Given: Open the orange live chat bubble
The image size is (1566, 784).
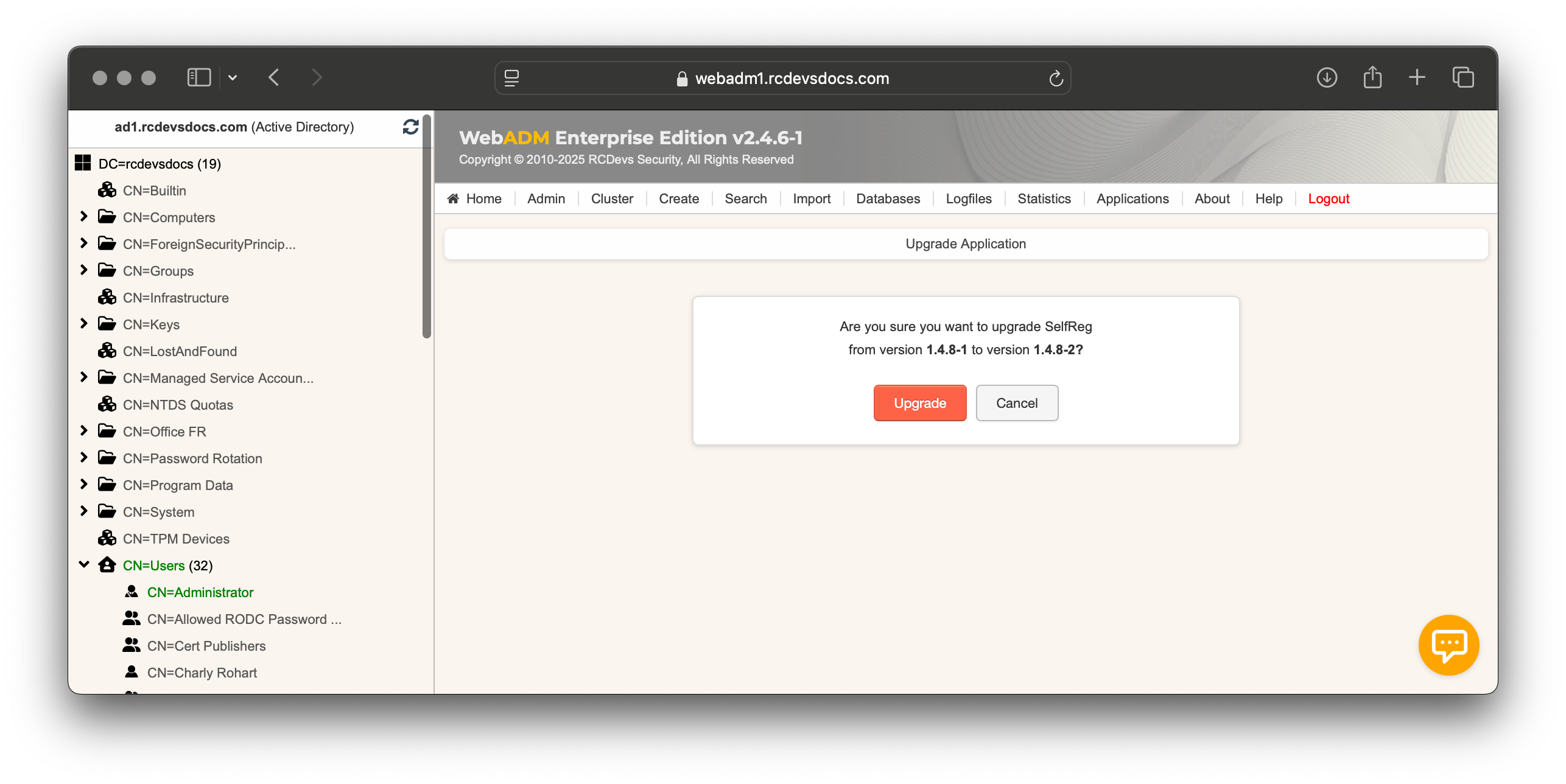Looking at the screenshot, I should tap(1449, 645).
